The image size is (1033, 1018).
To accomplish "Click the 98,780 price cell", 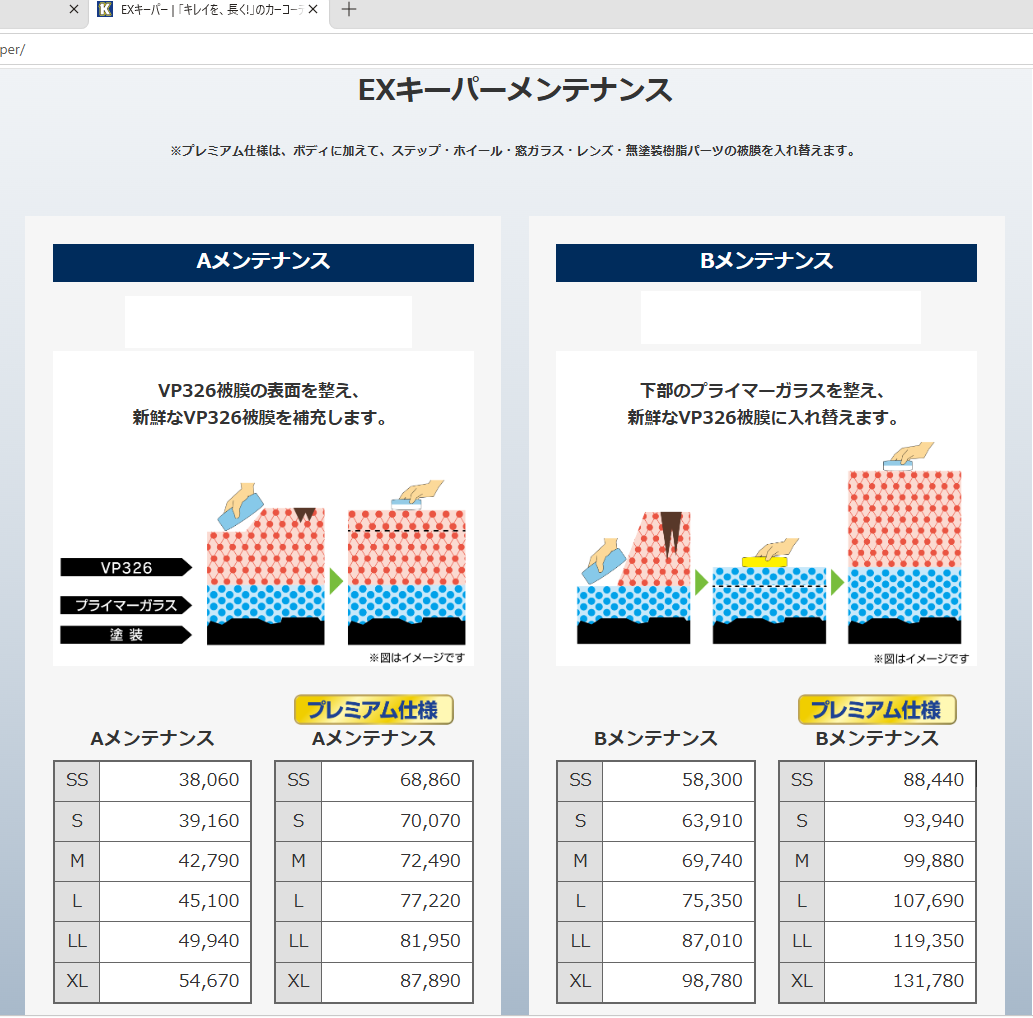I will pos(679,982).
